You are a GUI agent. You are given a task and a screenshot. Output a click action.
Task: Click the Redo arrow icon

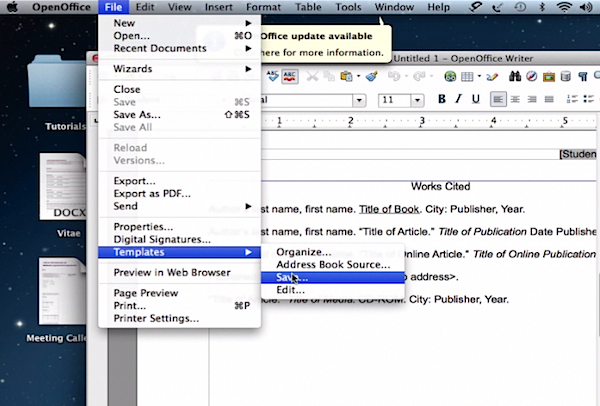click(x=419, y=77)
